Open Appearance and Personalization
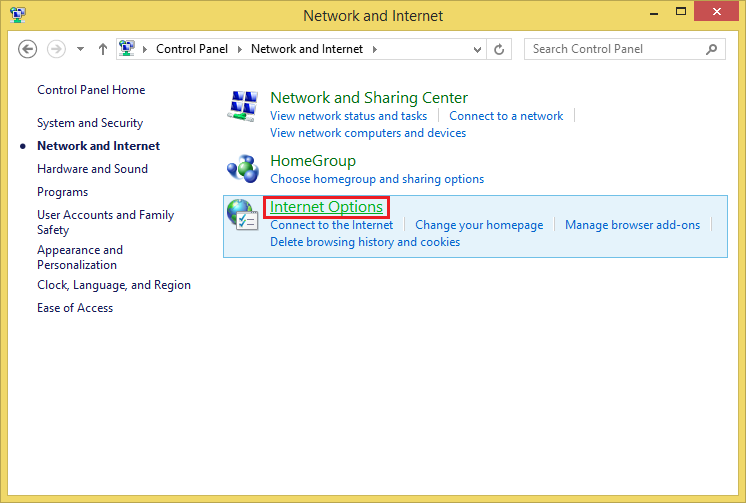Screen dimensions: 746x503 click(x=80, y=257)
